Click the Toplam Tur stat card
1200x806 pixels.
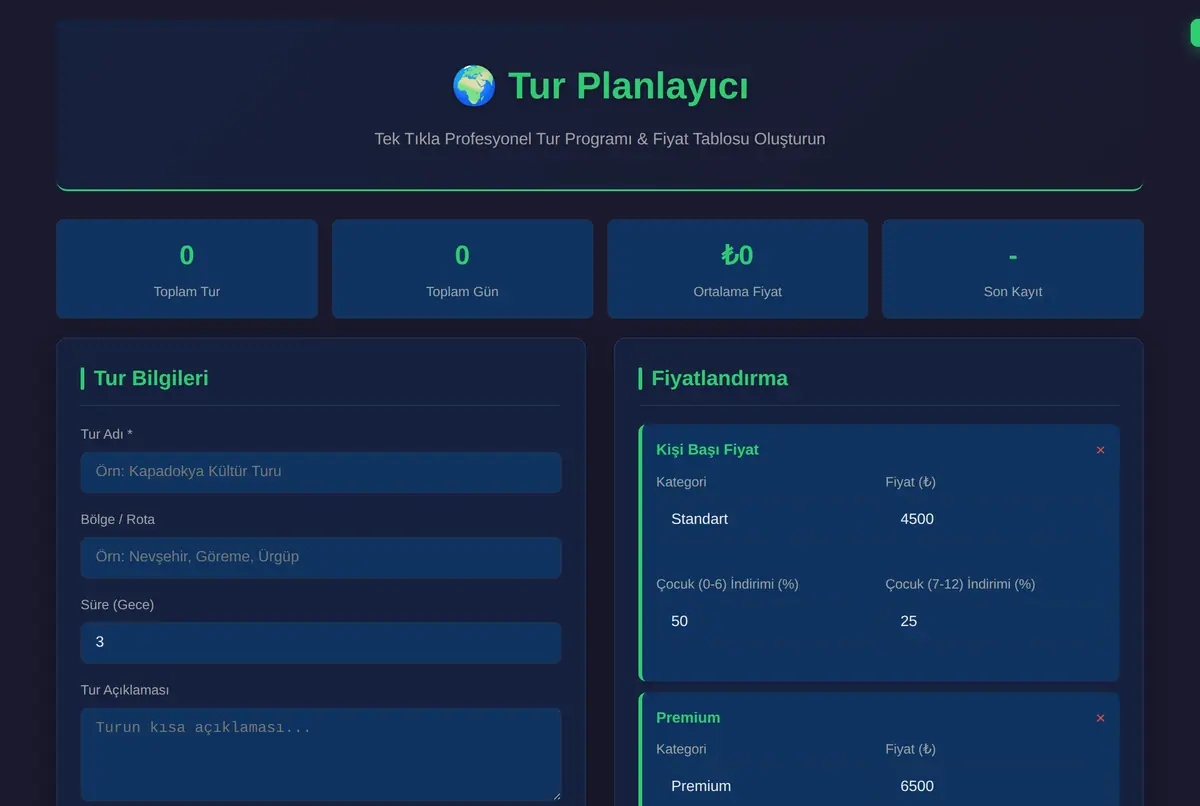point(187,269)
